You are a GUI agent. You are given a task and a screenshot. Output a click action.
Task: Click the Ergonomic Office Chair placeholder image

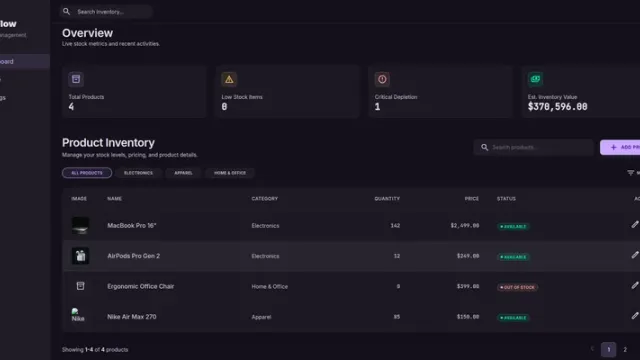[80, 286]
